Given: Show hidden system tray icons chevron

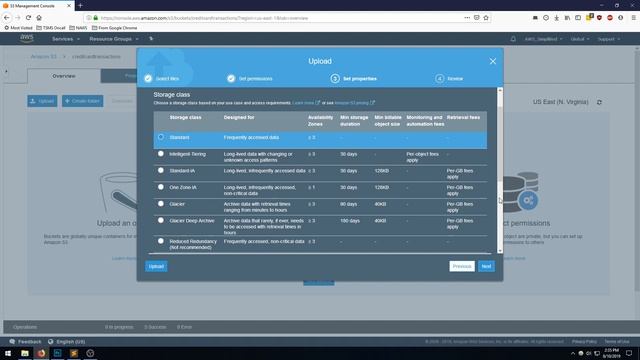Looking at the screenshot, I should click(573, 353).
